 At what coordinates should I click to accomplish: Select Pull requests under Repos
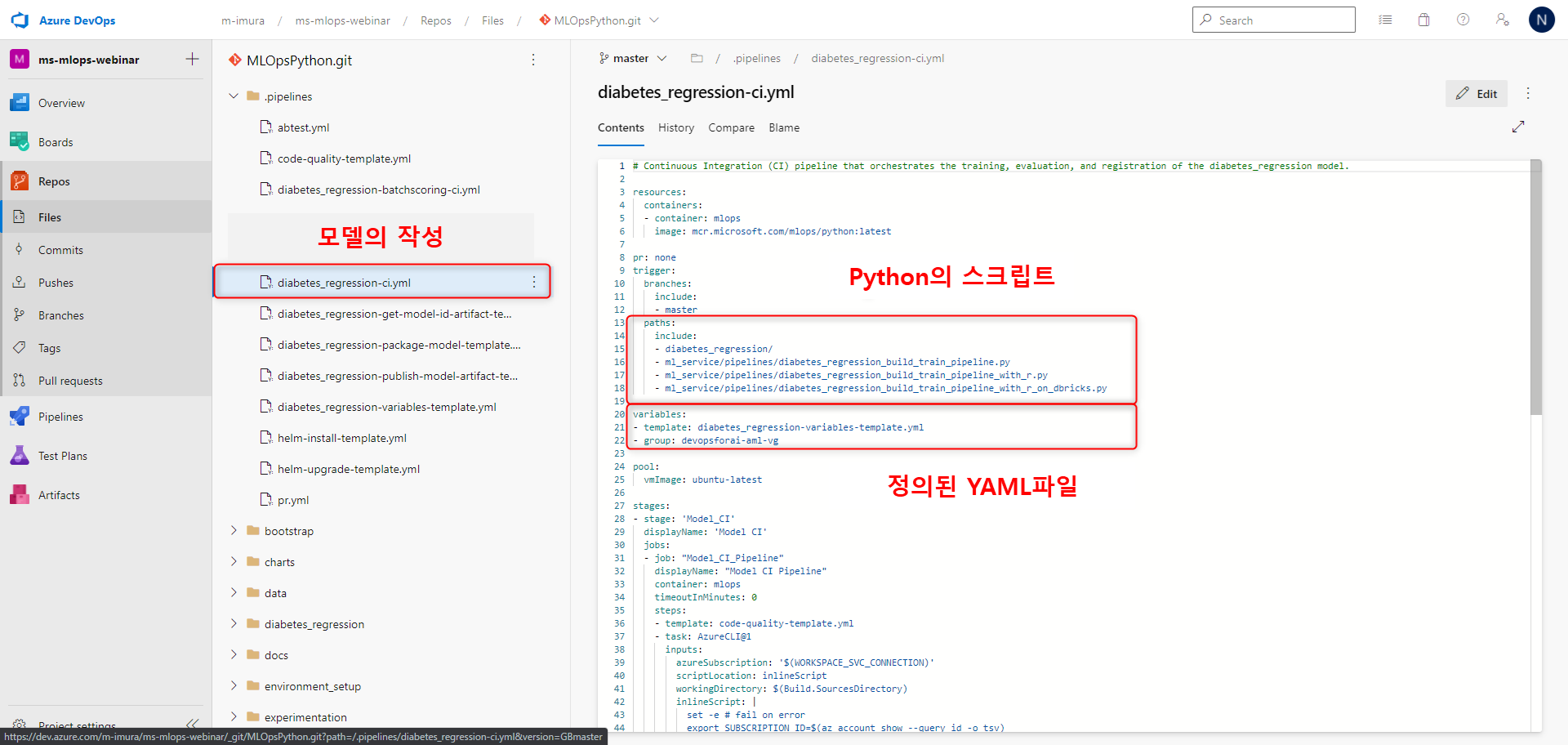tap(106, 381)
